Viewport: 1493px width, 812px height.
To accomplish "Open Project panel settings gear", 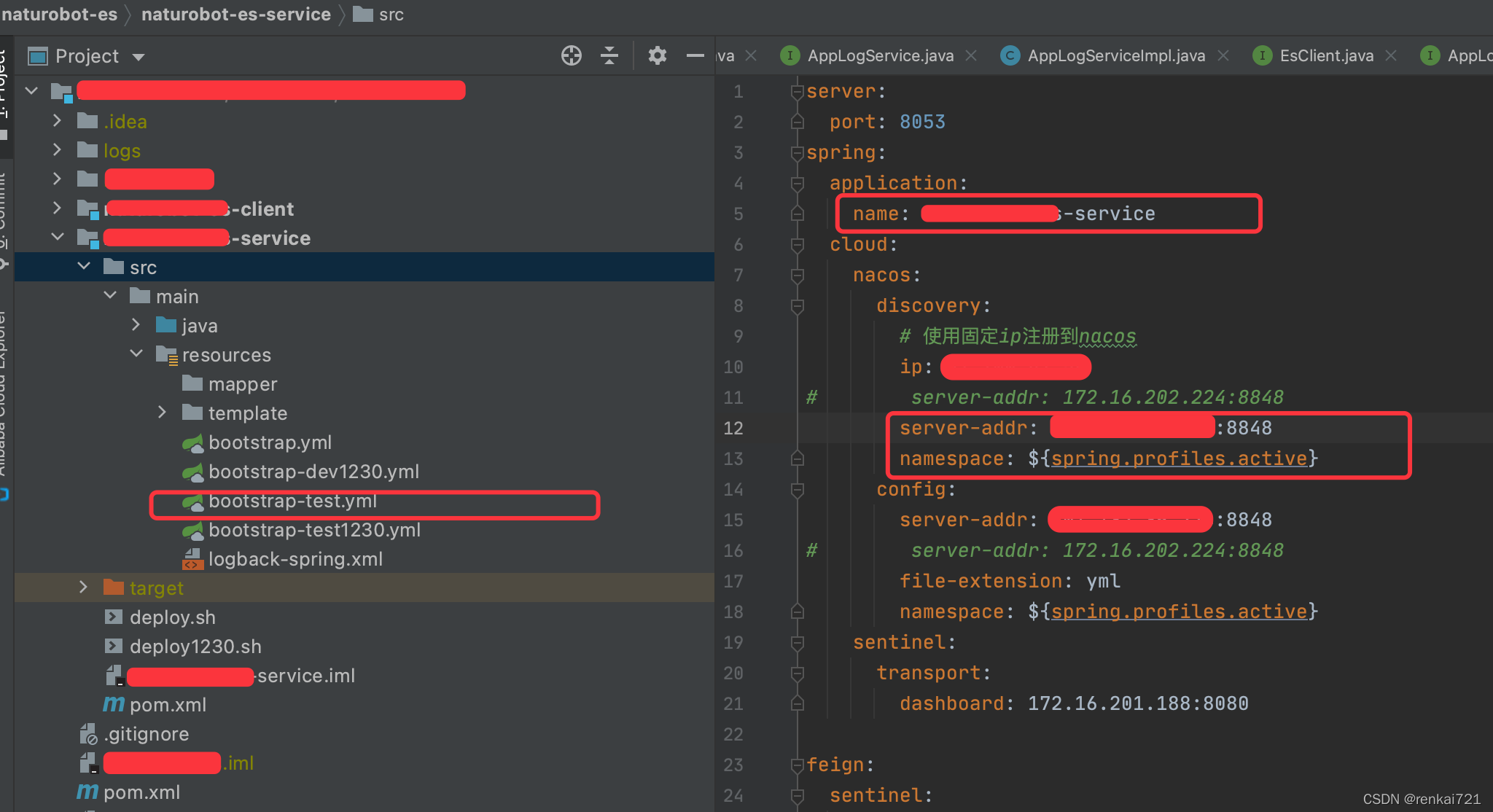I will (658, 55).
